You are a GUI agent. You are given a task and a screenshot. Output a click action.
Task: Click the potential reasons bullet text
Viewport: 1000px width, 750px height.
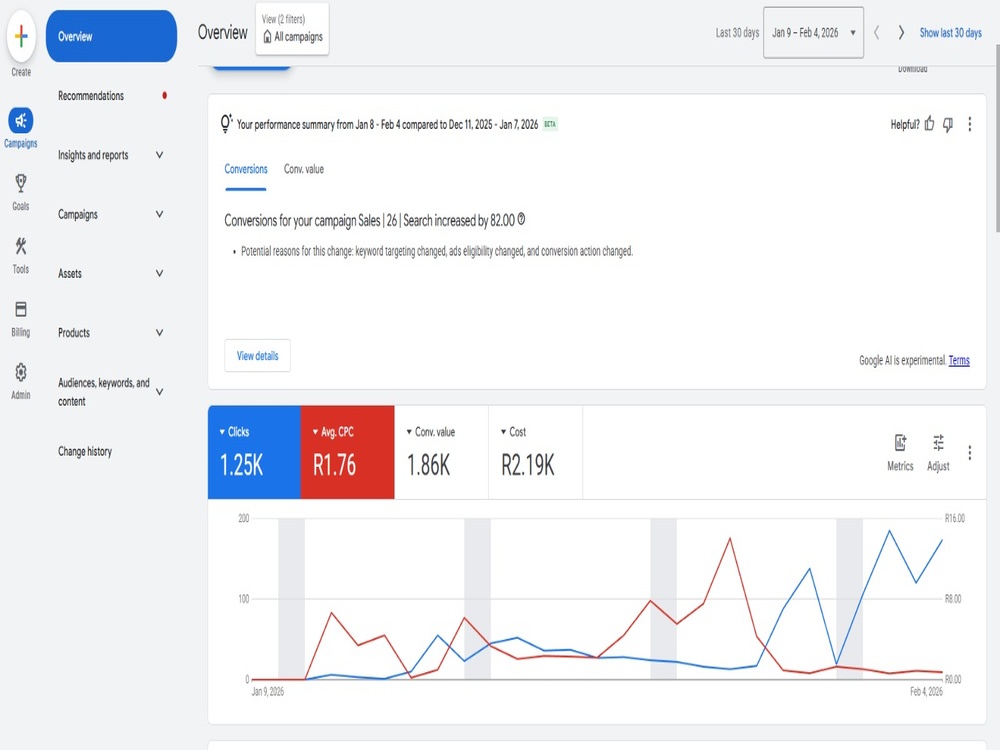pos(437,251)
